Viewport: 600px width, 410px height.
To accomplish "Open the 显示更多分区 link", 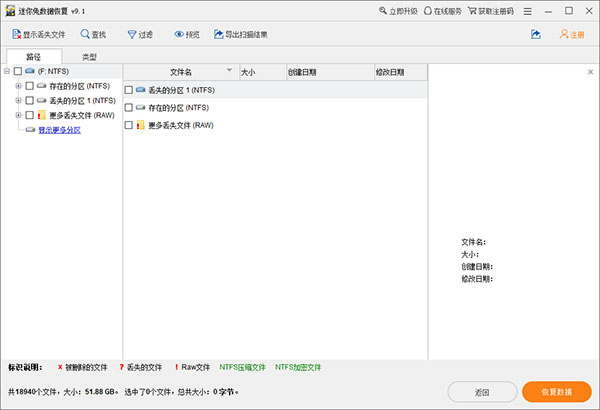I will click(x=59, y=130).
